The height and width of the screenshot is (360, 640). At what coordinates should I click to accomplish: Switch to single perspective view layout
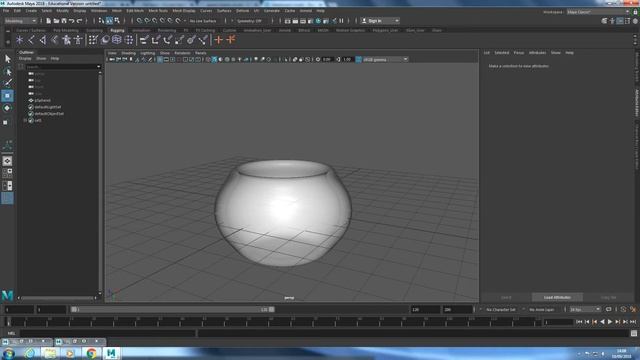point(7,161)
